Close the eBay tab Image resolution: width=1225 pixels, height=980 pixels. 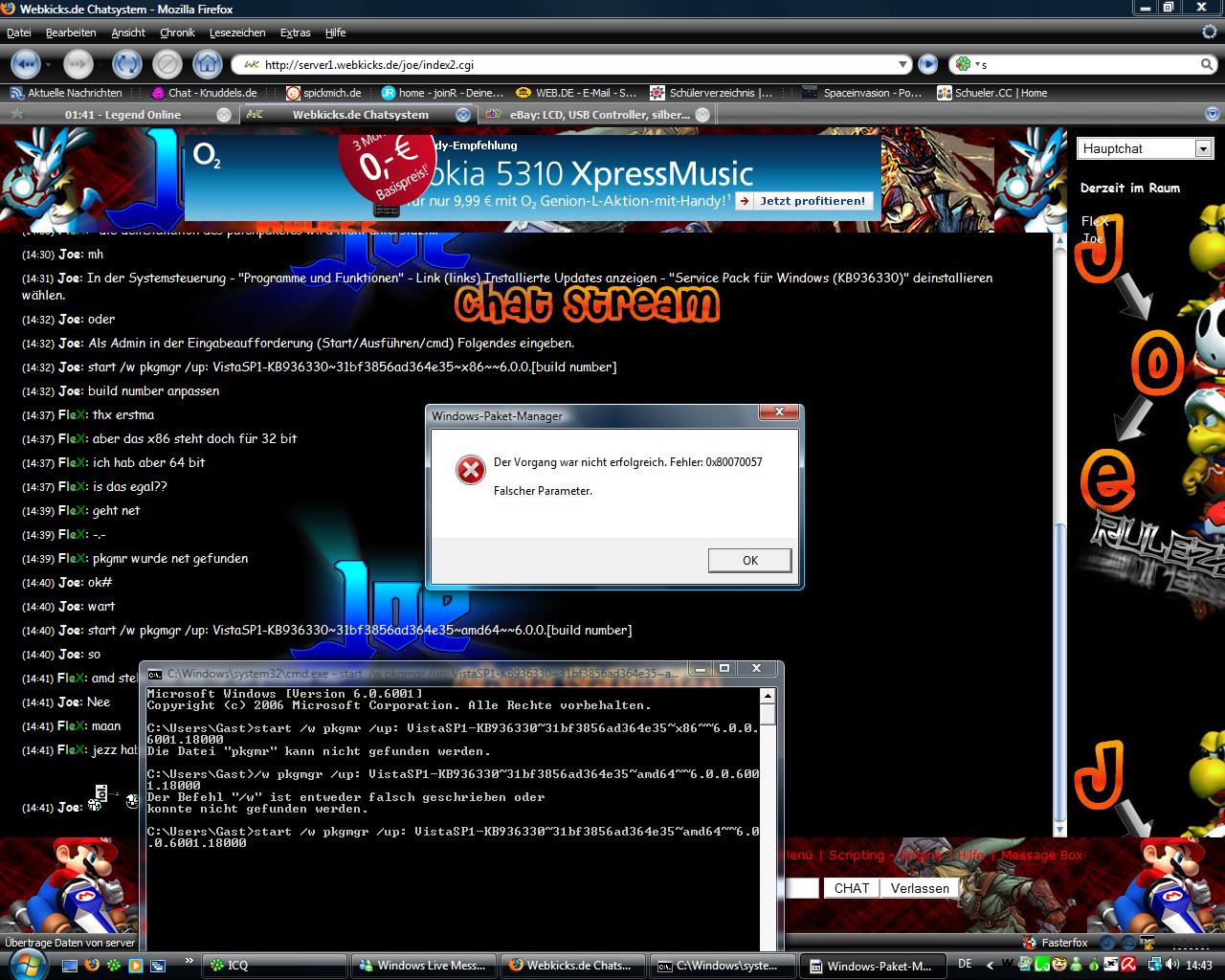point(702,115)
